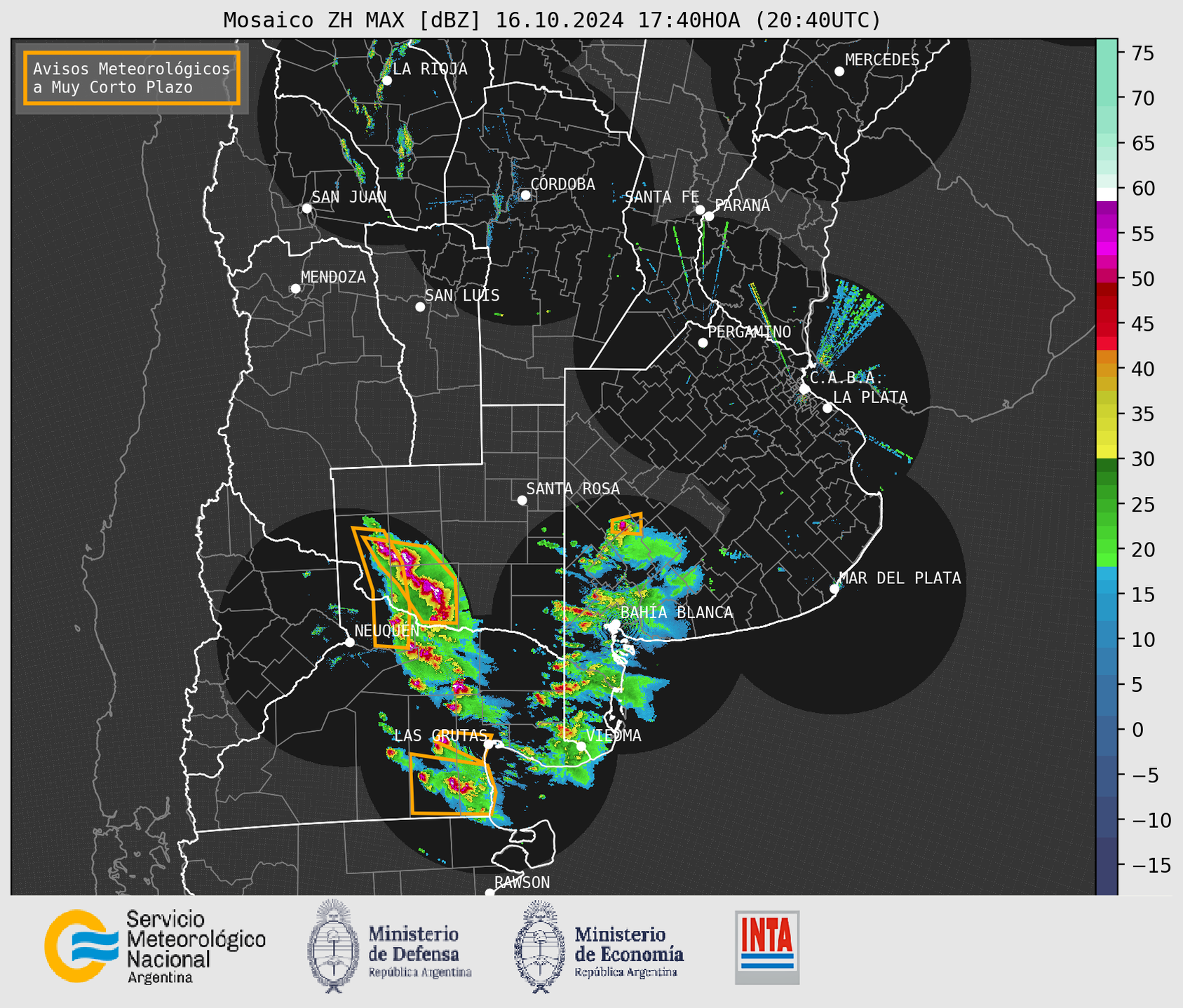Click the MENDOZA city marker
The height and width of the screenshot is (1008, 1183).
pyautogui.click(x=295, y=289)
